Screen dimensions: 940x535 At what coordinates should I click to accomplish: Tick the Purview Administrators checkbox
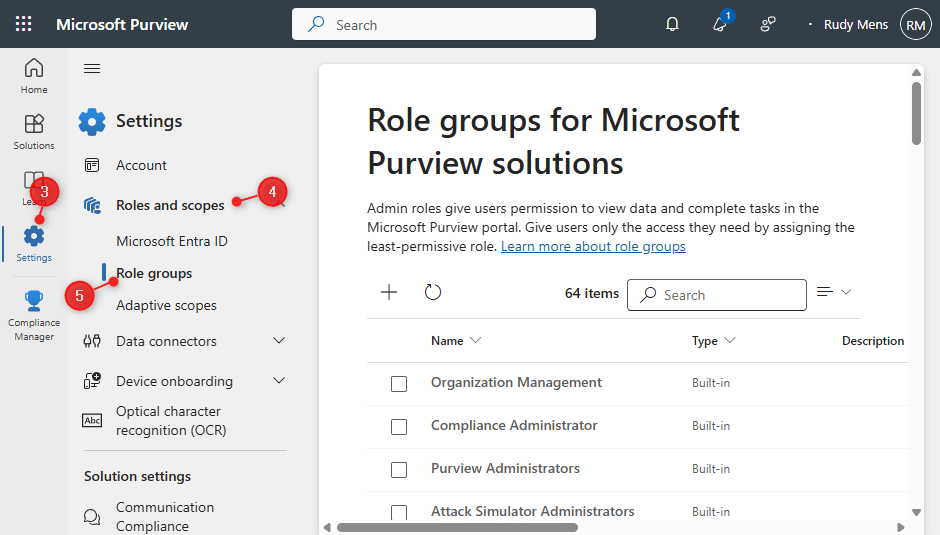pyautogui.click(x=399, y=470)
